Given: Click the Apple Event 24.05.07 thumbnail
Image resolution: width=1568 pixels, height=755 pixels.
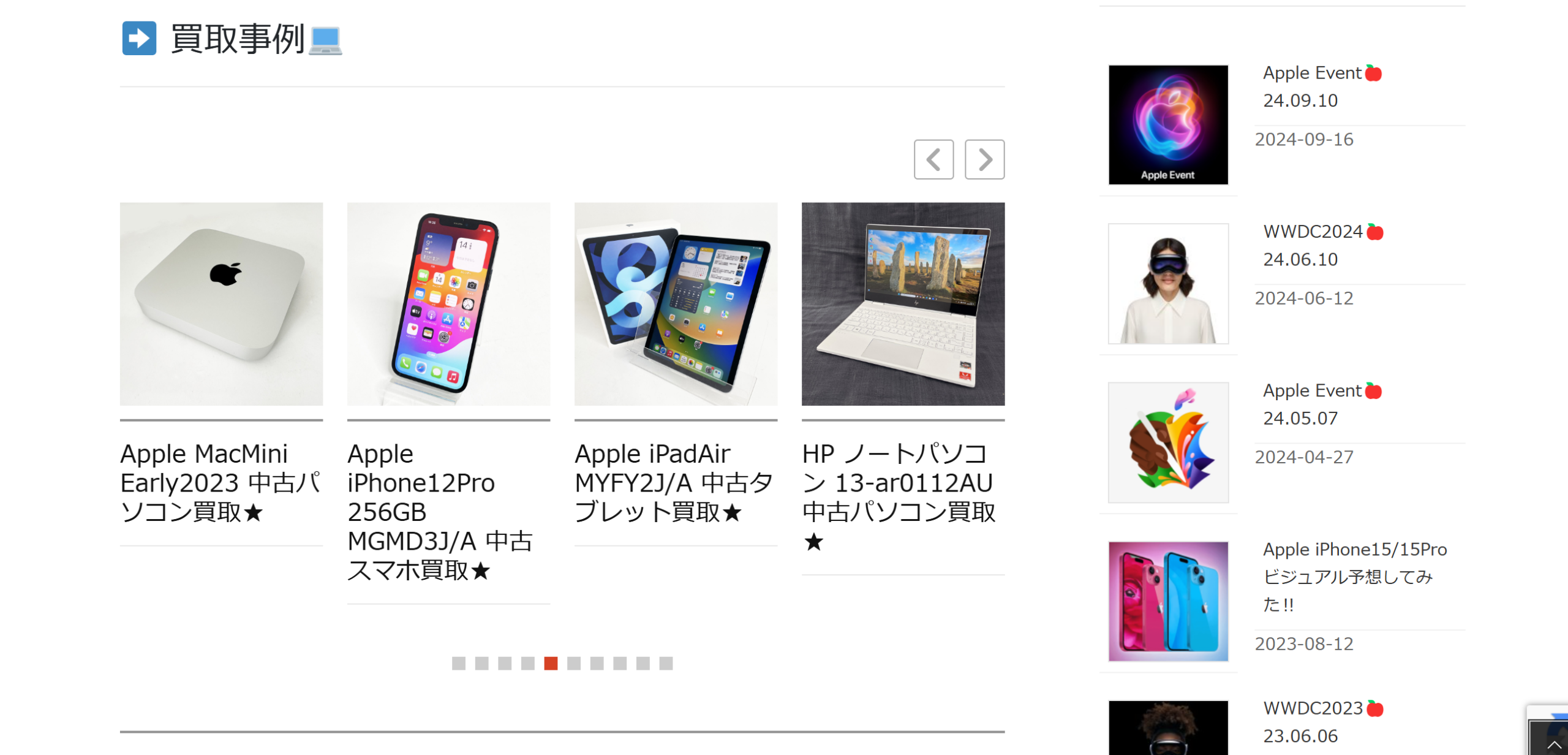Looking at the screenshot, I should [x=1168, y=442].
